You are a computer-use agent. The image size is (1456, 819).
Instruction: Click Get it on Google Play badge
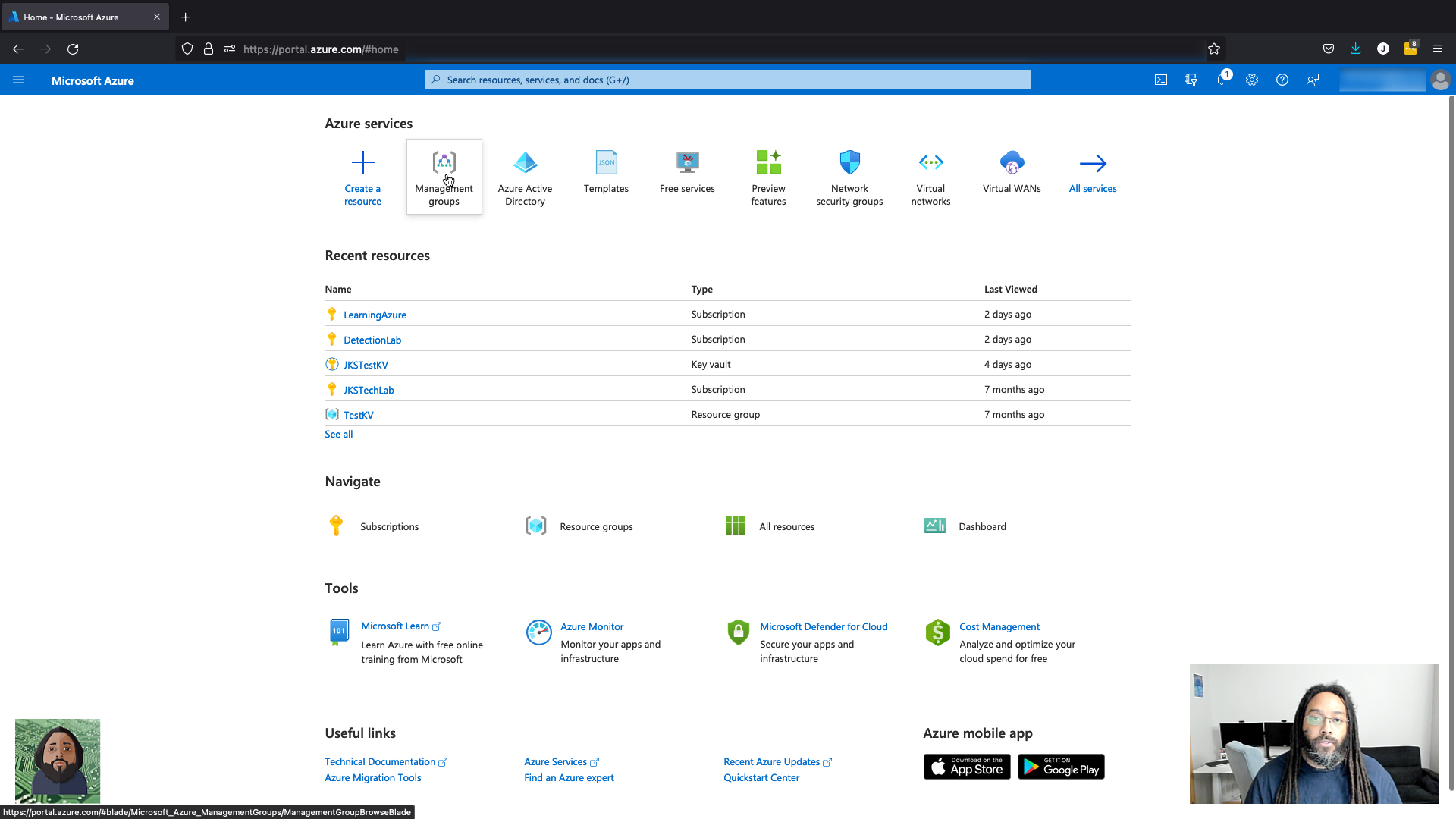(x=1061, y=767)
